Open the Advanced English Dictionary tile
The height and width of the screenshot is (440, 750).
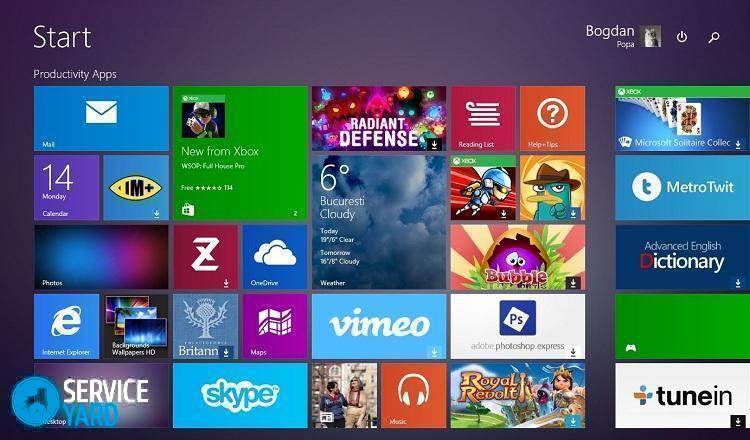[x=682, y=257]
